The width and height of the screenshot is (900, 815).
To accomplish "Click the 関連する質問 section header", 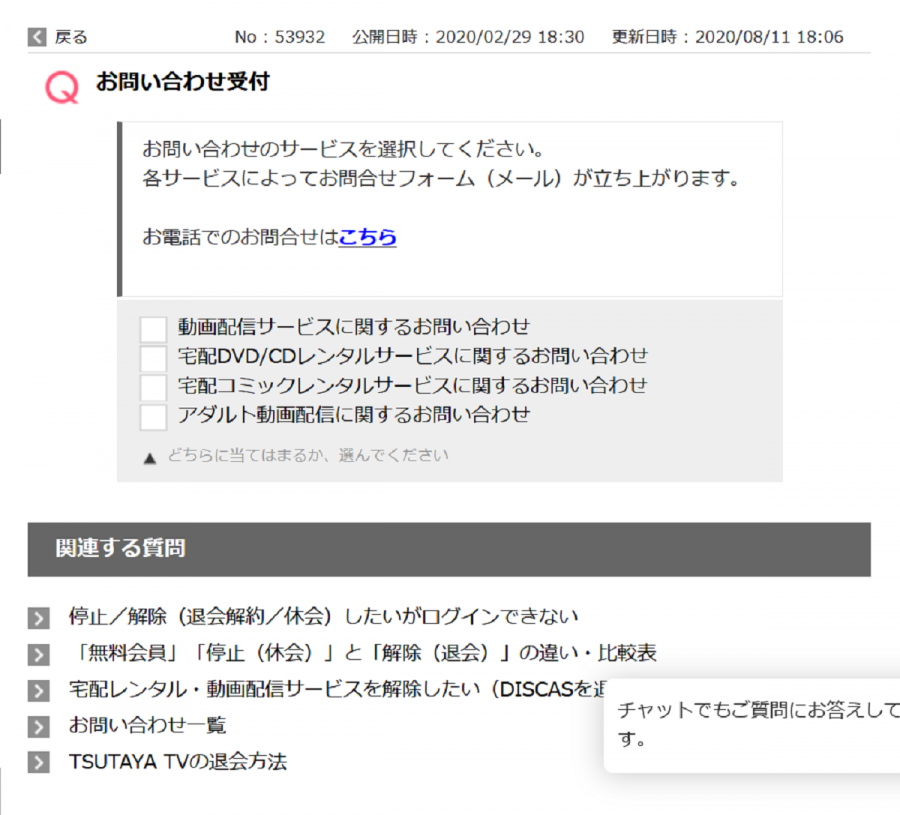I will pyautogui.click(x=449, y=549).
